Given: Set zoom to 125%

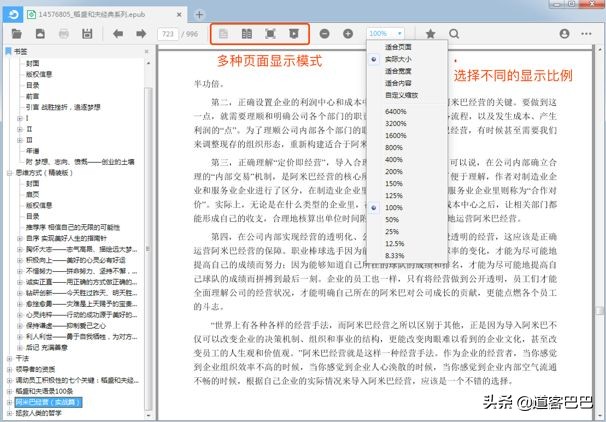Looking at the screenshot, I should tap(394, 196).
